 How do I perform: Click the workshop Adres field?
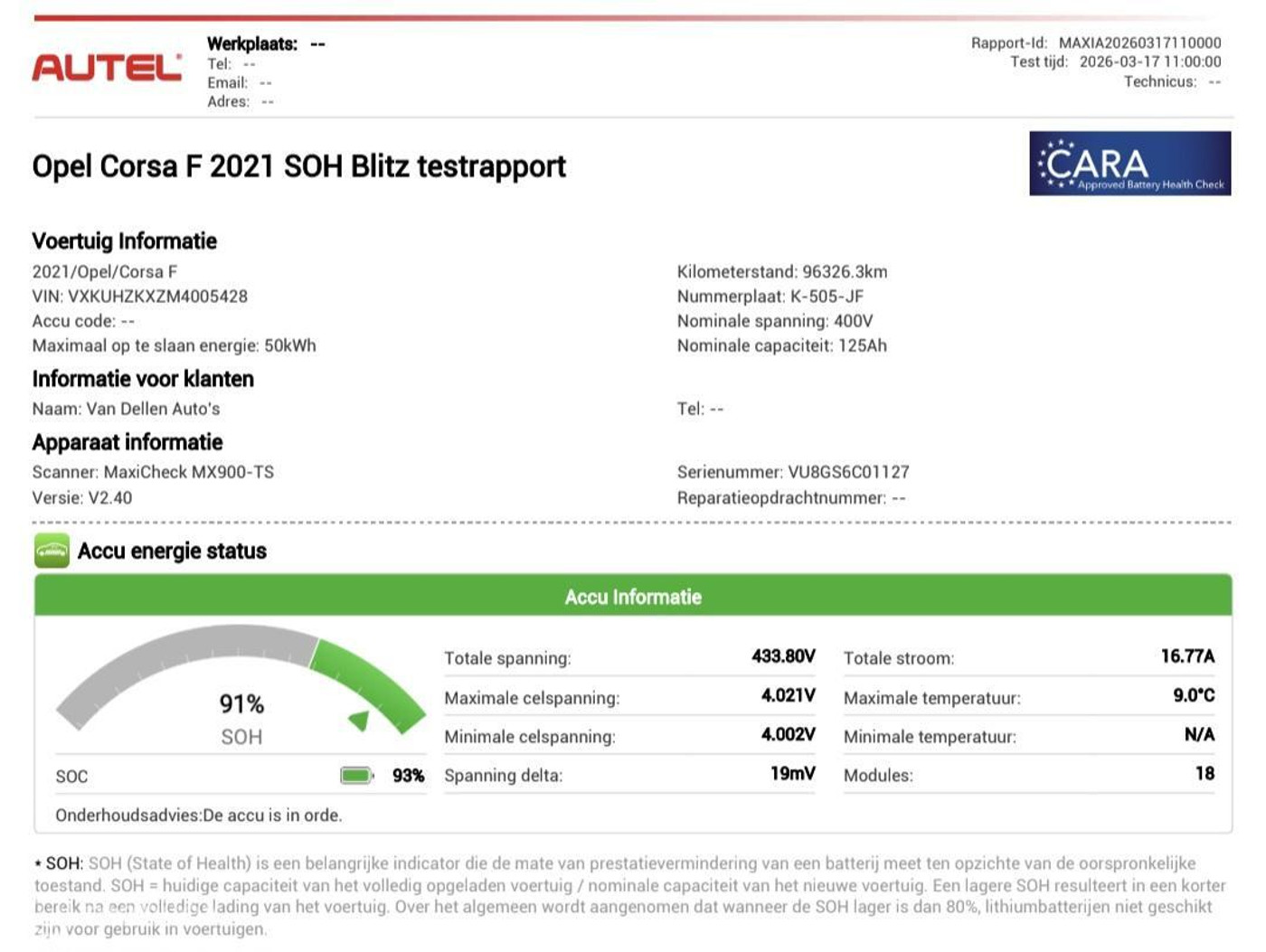point(241,102)
